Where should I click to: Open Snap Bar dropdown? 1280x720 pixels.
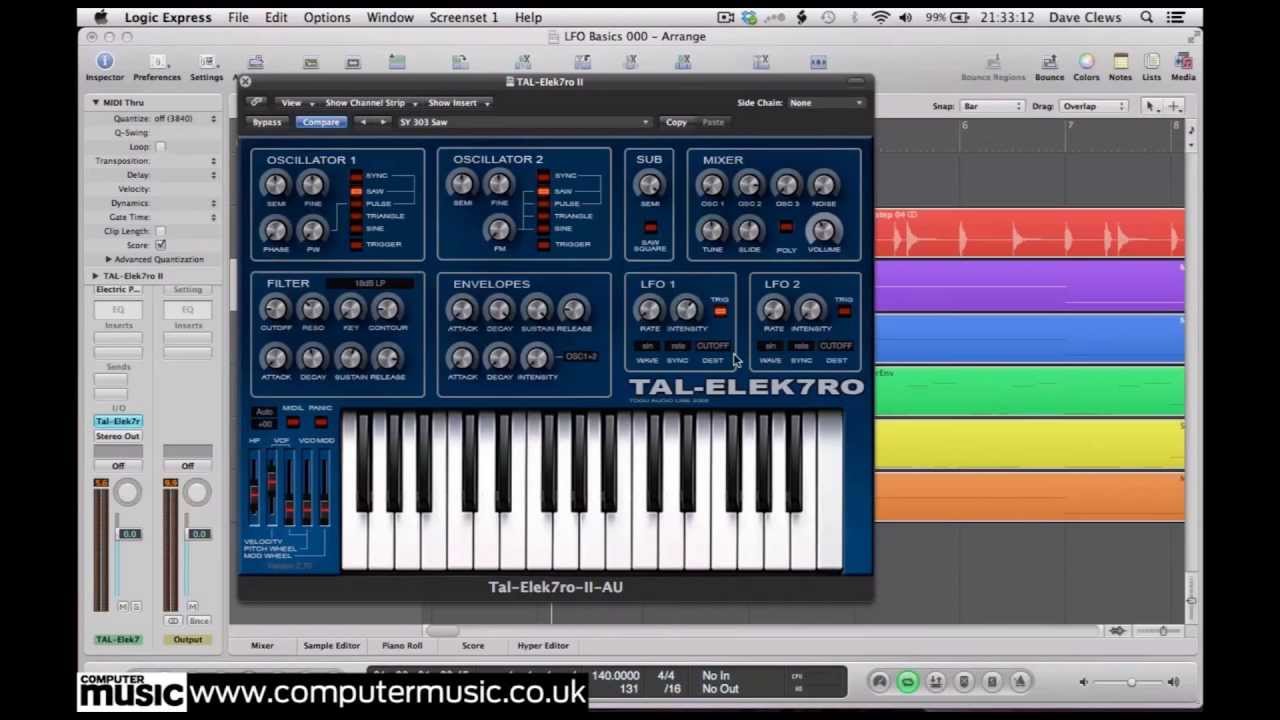[992, 106]
